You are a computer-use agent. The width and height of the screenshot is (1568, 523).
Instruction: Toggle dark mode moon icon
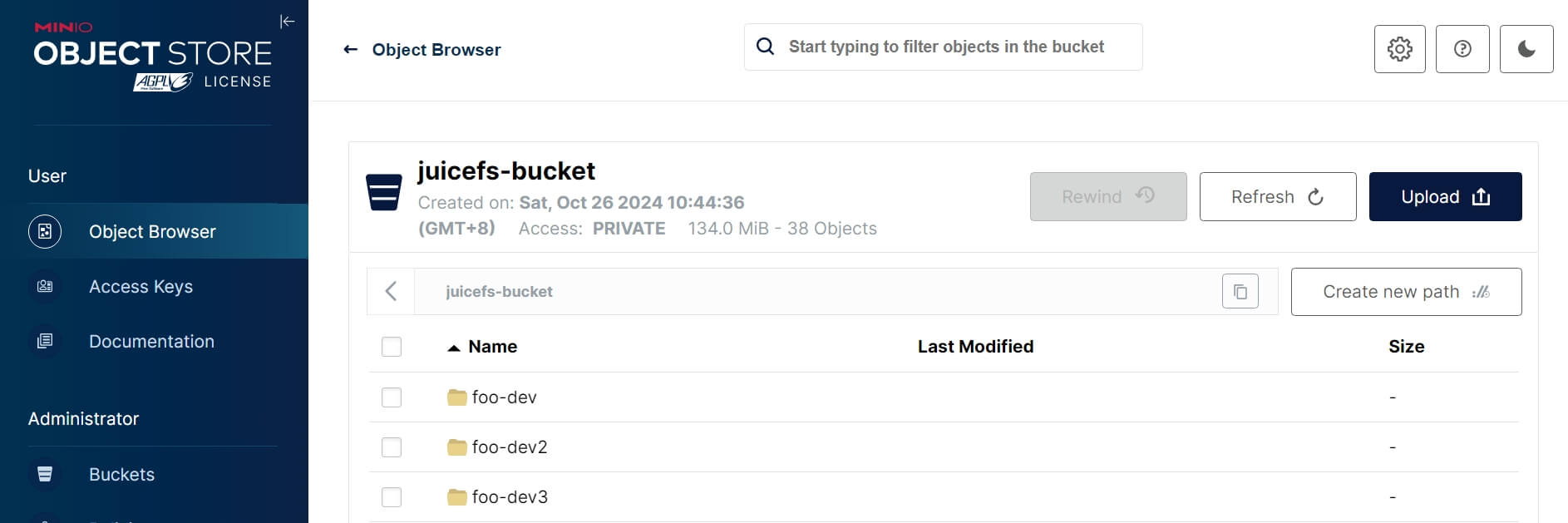1526,49
